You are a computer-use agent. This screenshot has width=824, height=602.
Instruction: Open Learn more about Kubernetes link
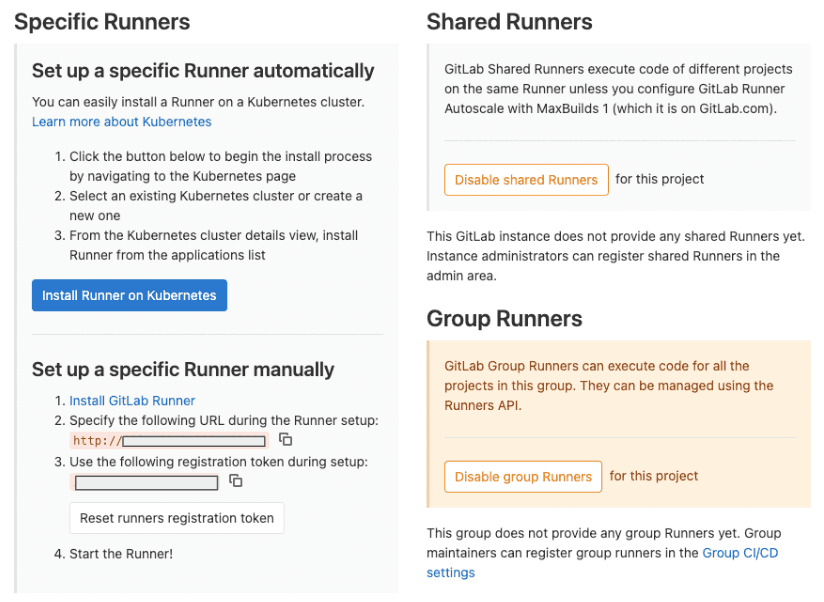coord(122,122)
